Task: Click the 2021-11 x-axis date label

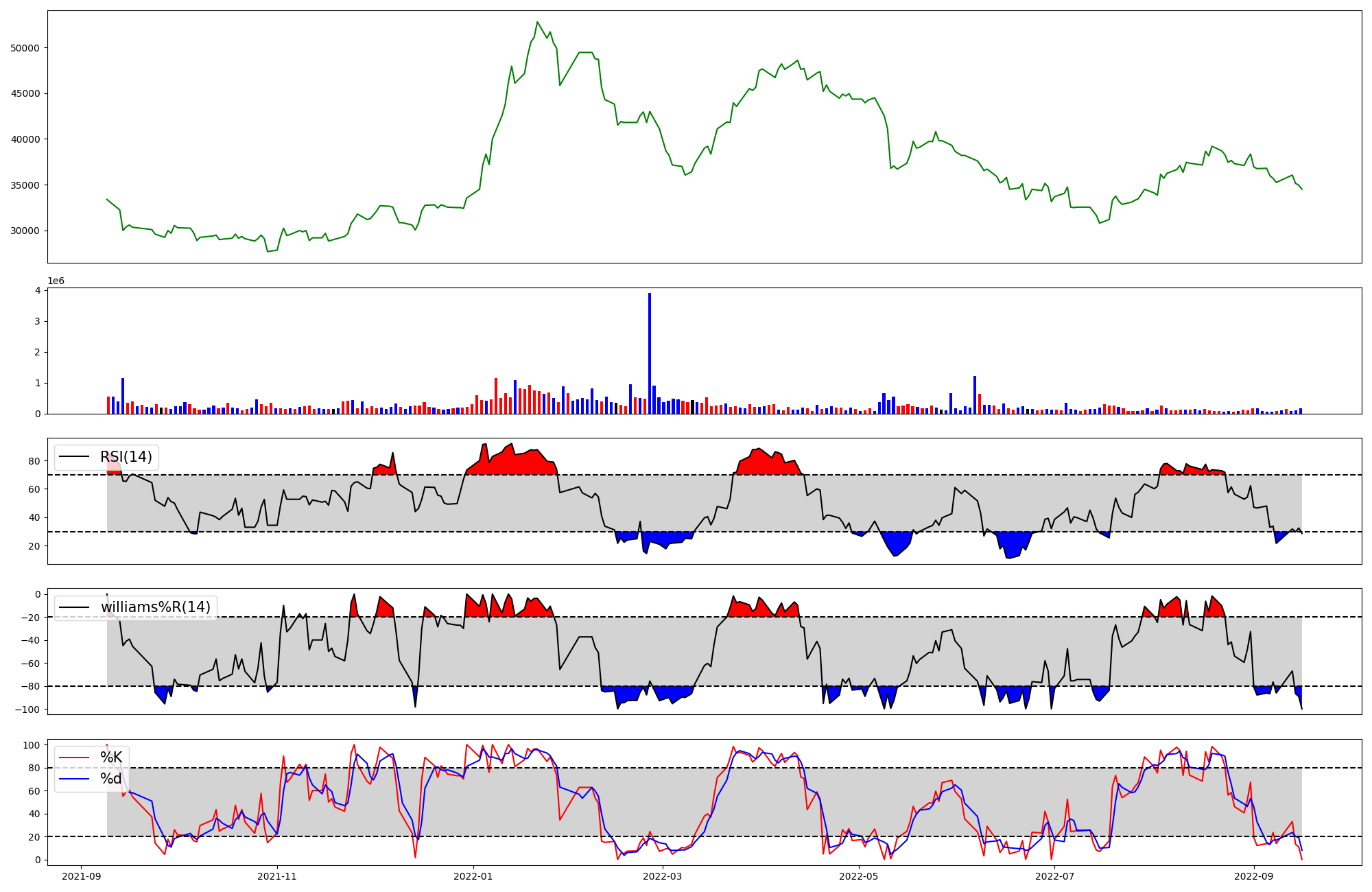Action: tap(277, 876)
